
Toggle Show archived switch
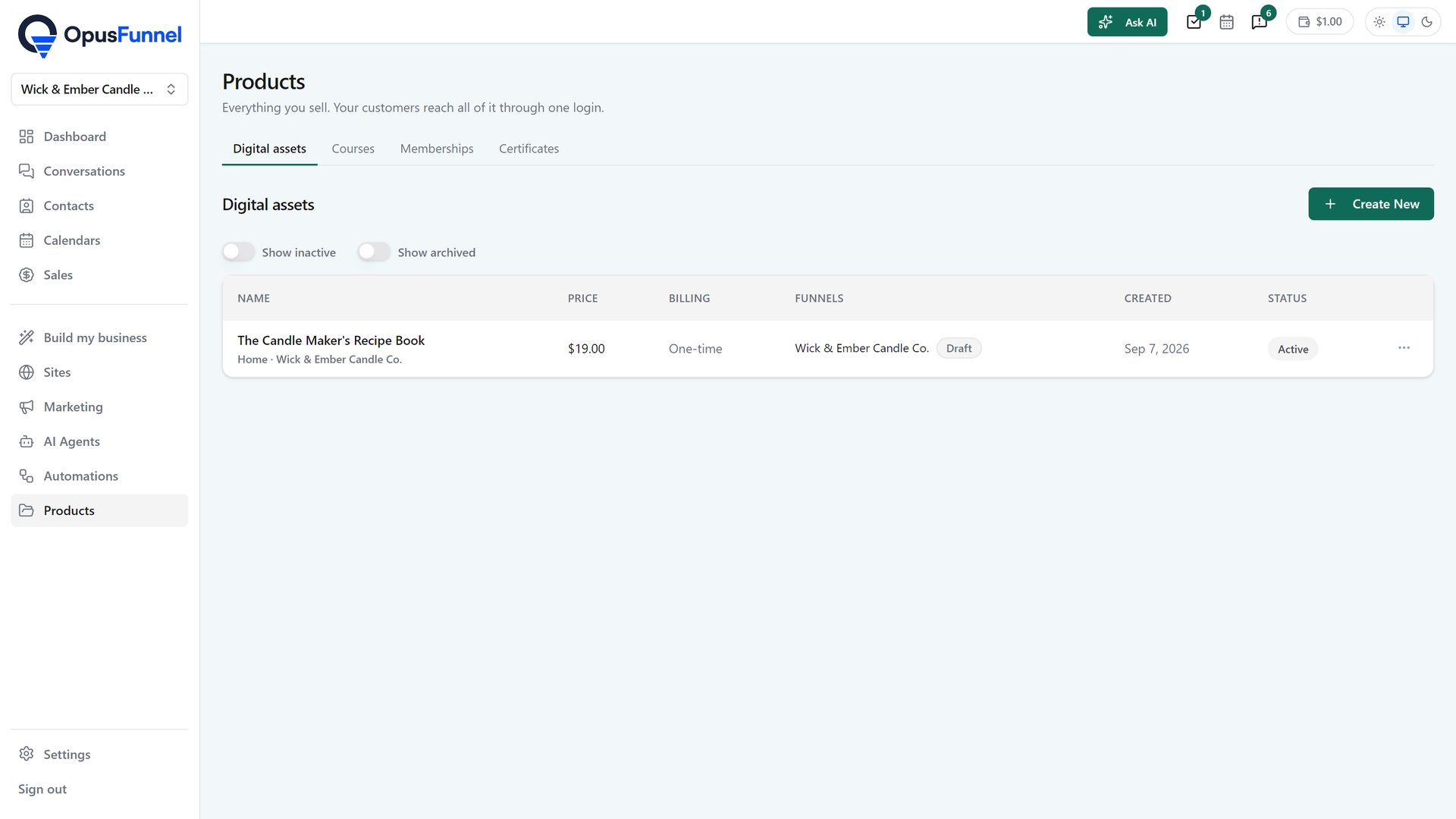[374, 252]
